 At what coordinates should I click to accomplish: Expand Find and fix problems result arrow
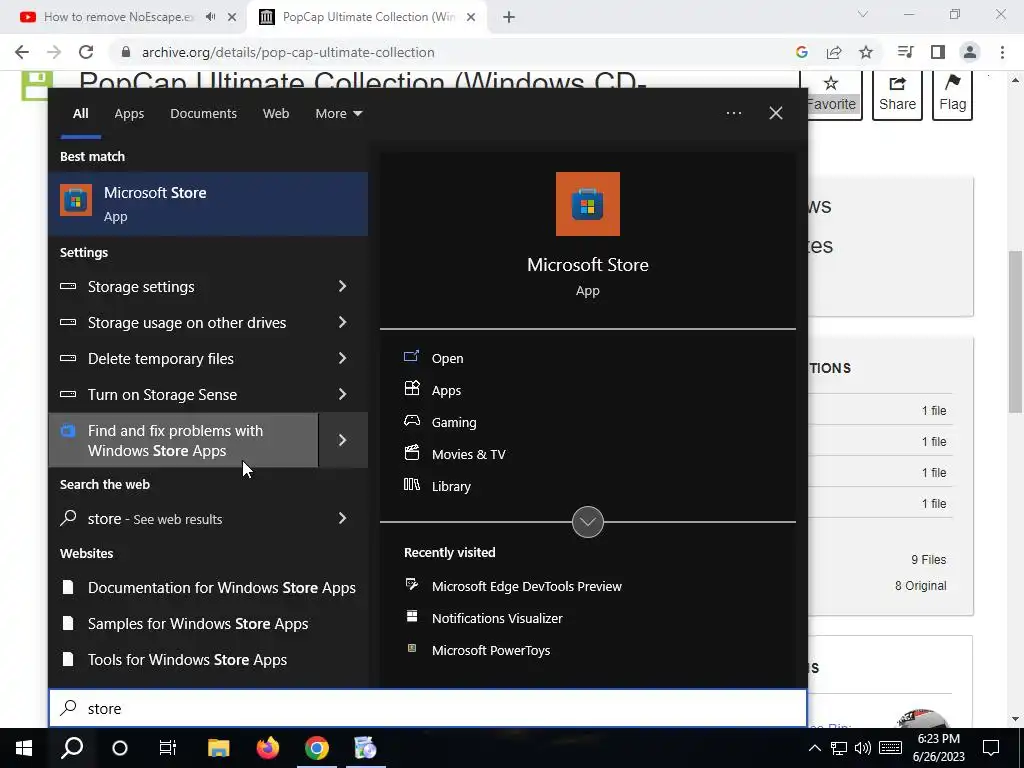pyautogui.click(x=343, y=440)
